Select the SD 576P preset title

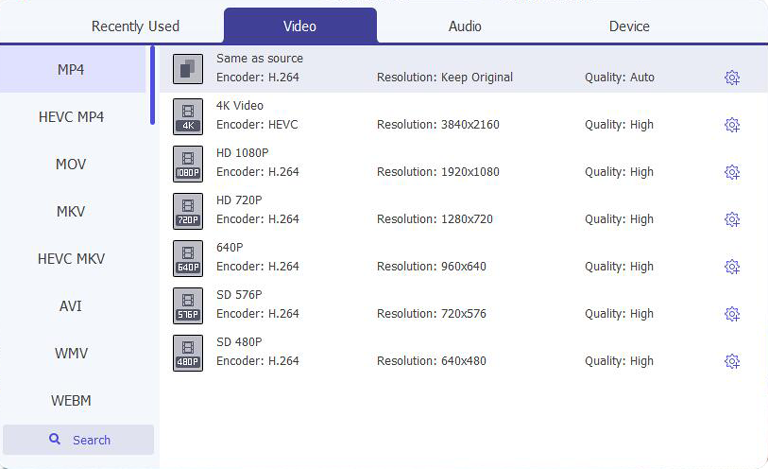(x=239, y=294)
